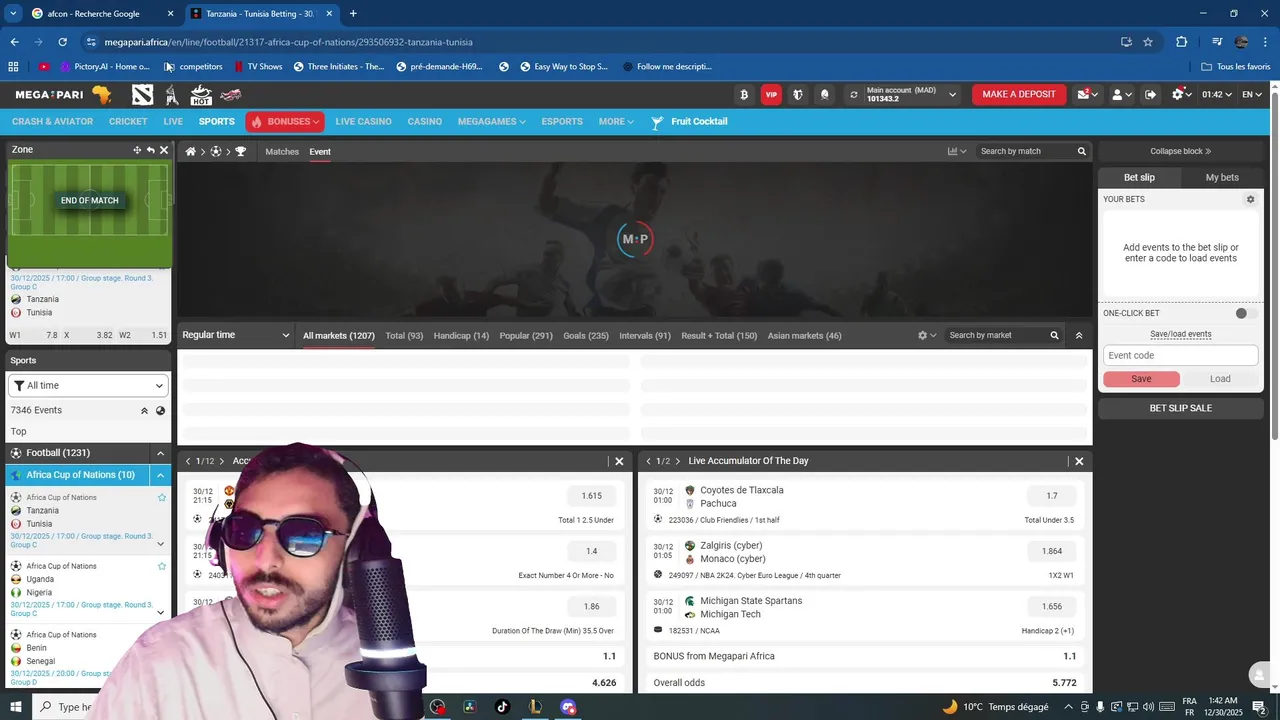The height and width of the screenshot is (720, 1280).
Task: Select the Asian markets (46) tab
Action: (x=804, y=336)
